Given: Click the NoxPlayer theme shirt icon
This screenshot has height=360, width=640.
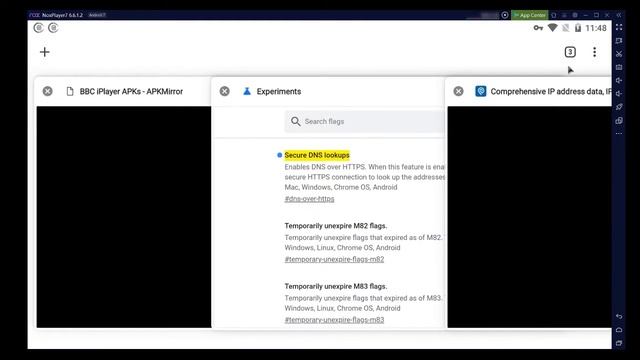Looking at the screenshot, I should (x=554, y=15).
